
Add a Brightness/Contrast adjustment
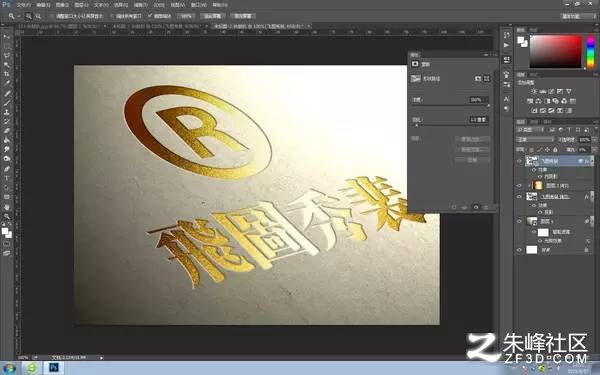[534, 91]
